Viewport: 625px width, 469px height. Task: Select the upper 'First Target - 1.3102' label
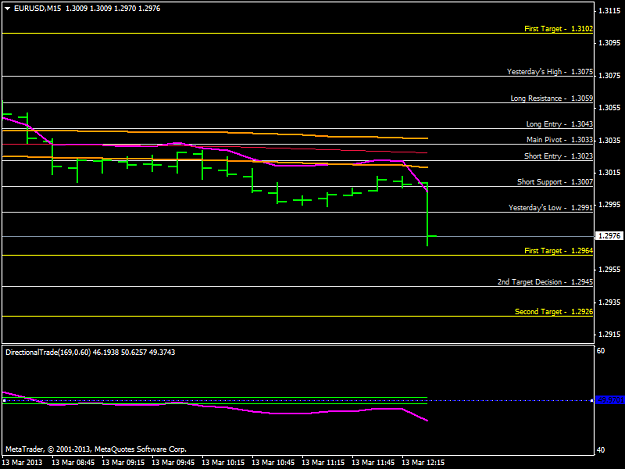pos(558,29)
